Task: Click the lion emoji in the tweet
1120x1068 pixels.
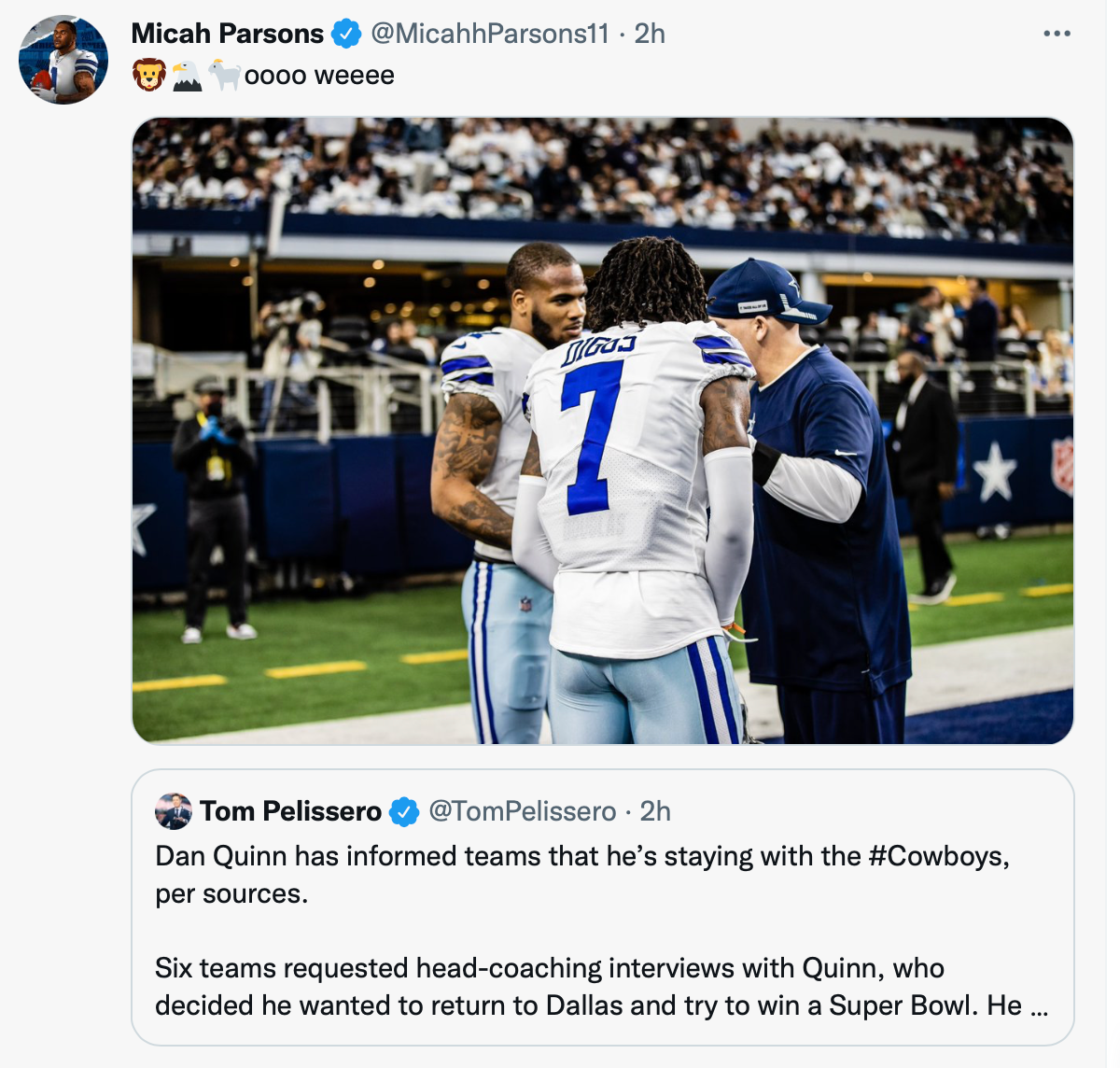Action: (x=149, y=76)
